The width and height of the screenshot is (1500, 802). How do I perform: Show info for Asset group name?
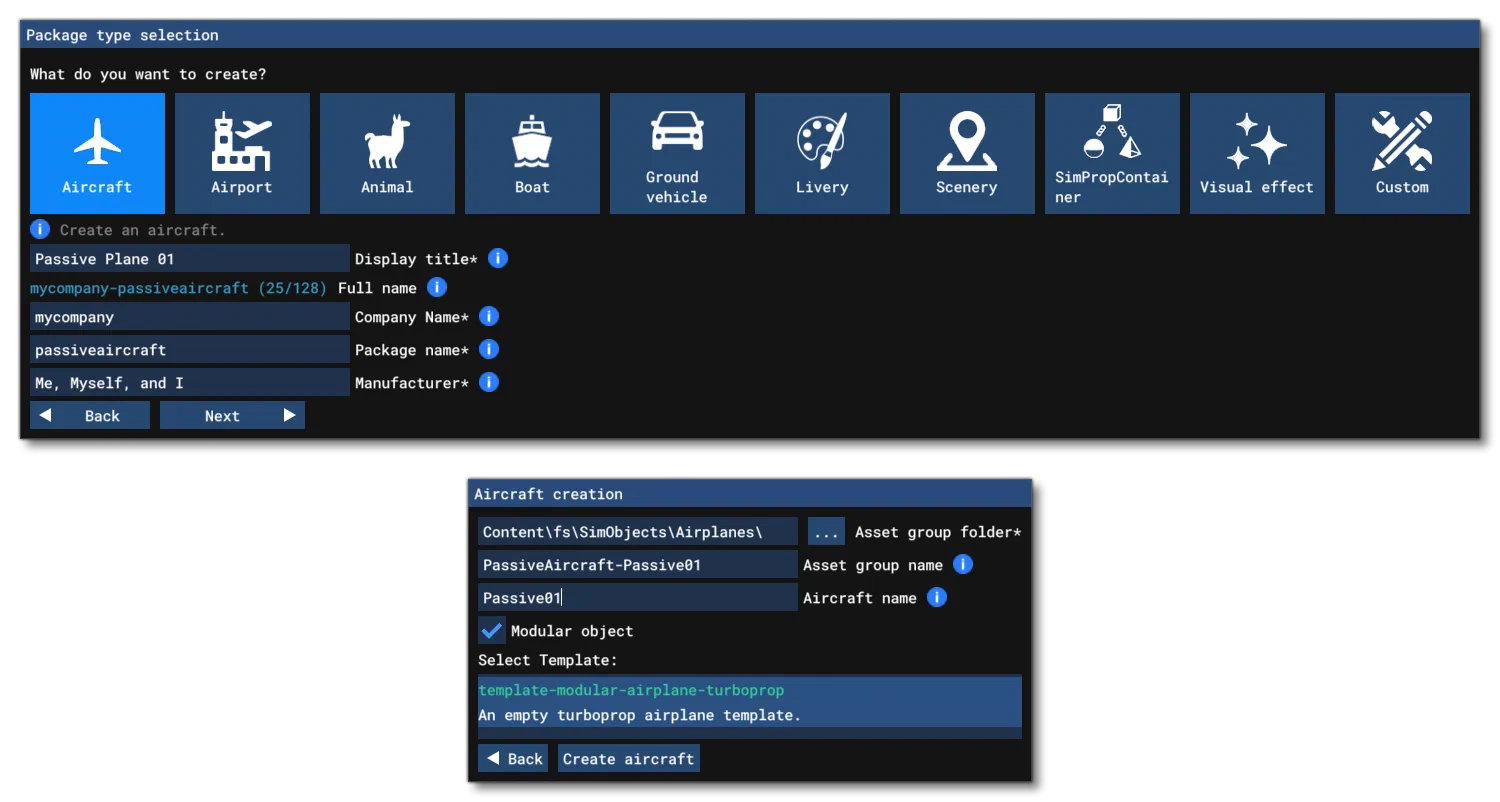(x=962, y=564)
